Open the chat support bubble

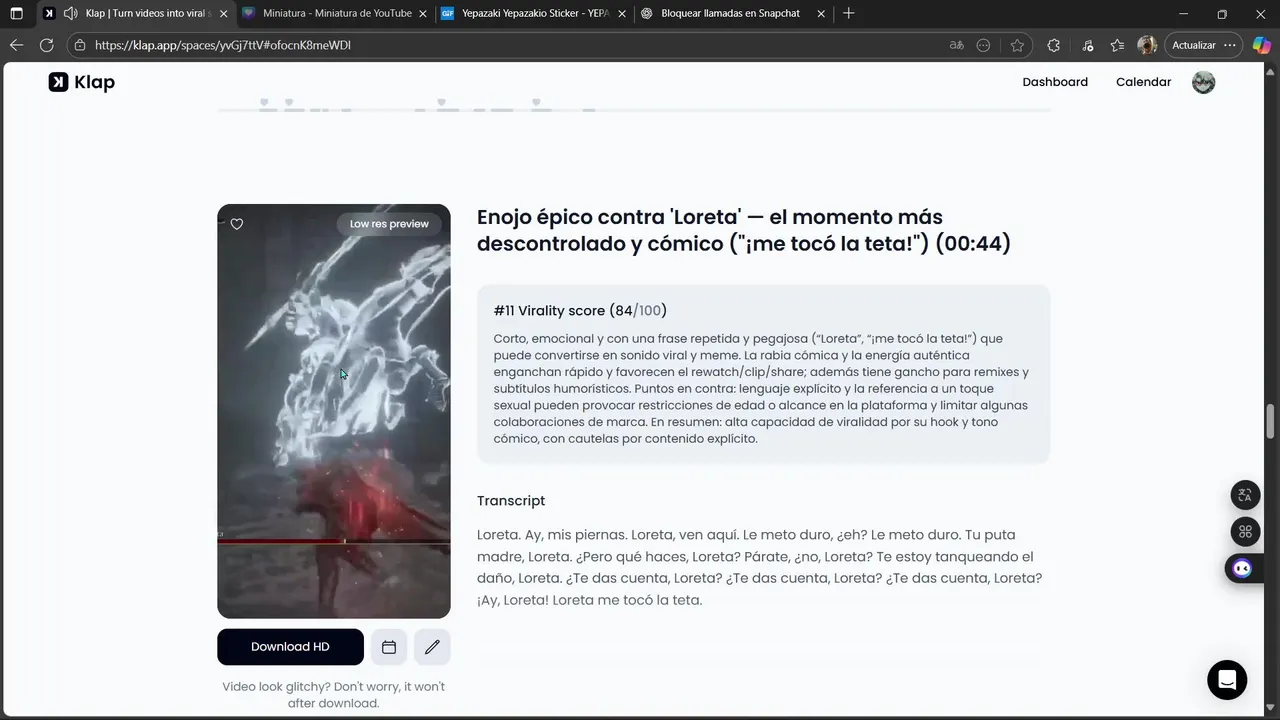tap(1227, 680)
